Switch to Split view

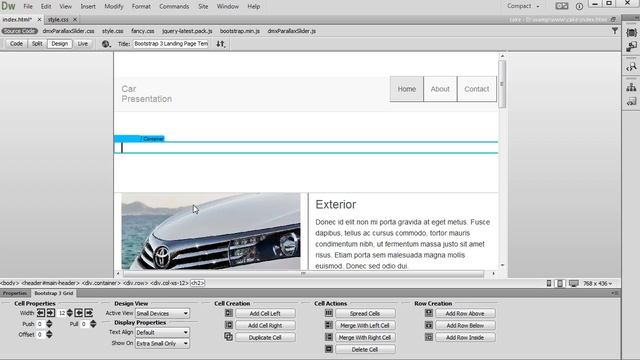(37, 44)
